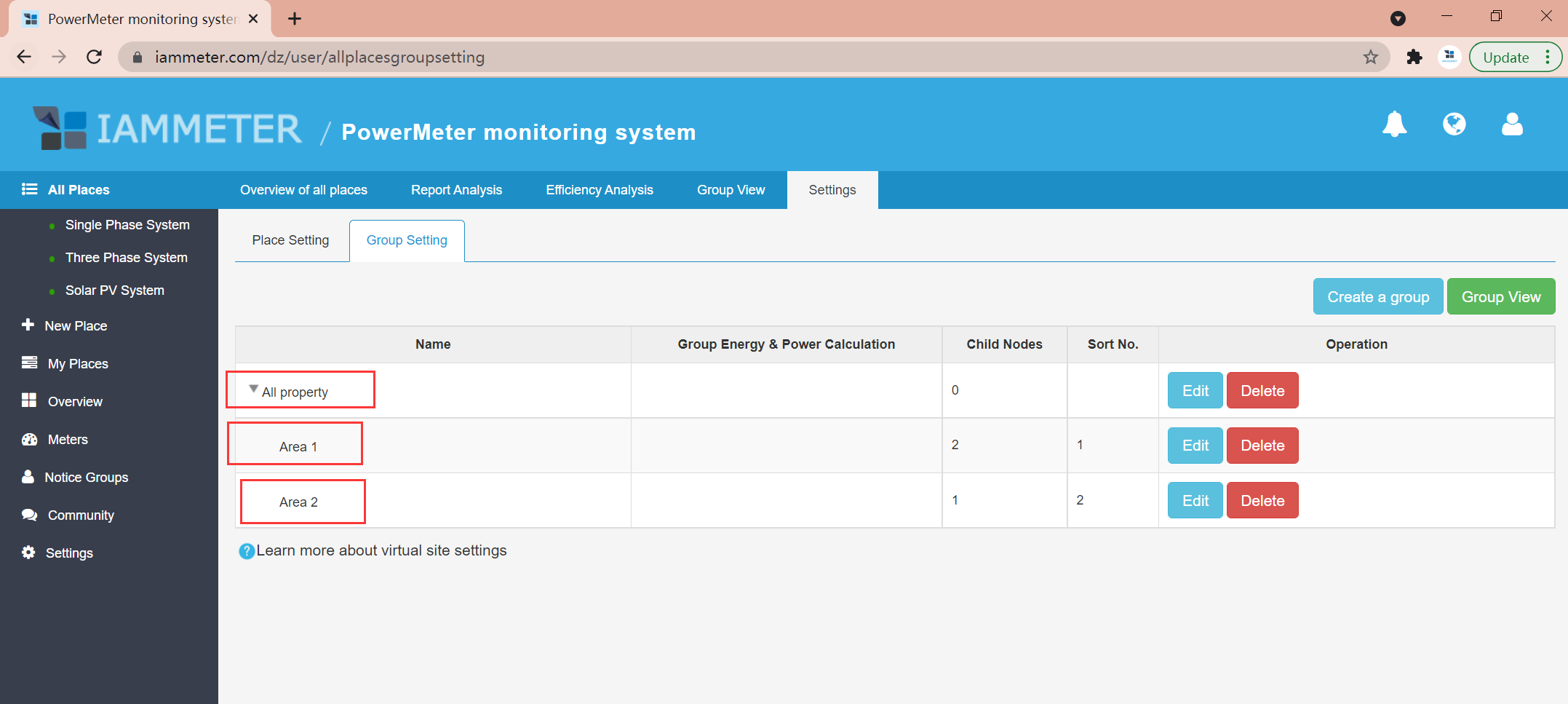Reload the page in the browser

[x=94, y=57]
